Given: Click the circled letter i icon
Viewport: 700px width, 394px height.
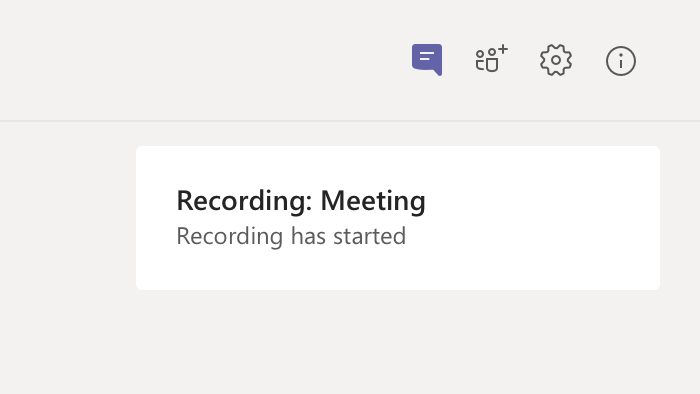Looking at the screenshot, I should tap(621, 61).
